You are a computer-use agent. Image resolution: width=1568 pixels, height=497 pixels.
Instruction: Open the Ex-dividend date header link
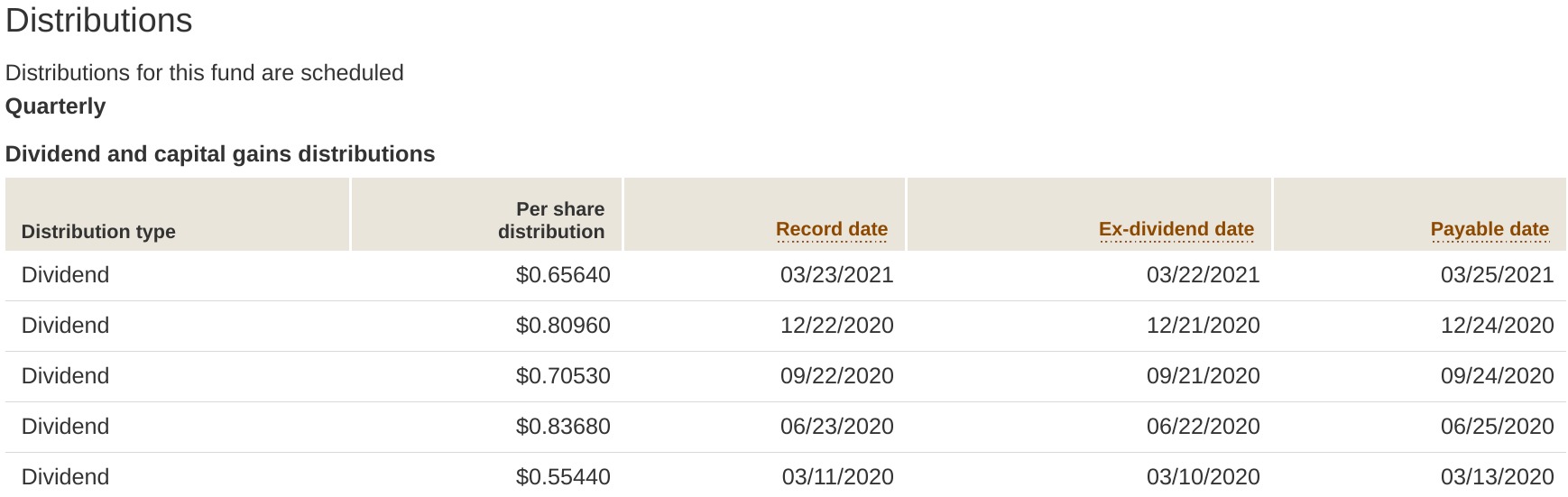pyautogui.click(x=1176, y=229)
